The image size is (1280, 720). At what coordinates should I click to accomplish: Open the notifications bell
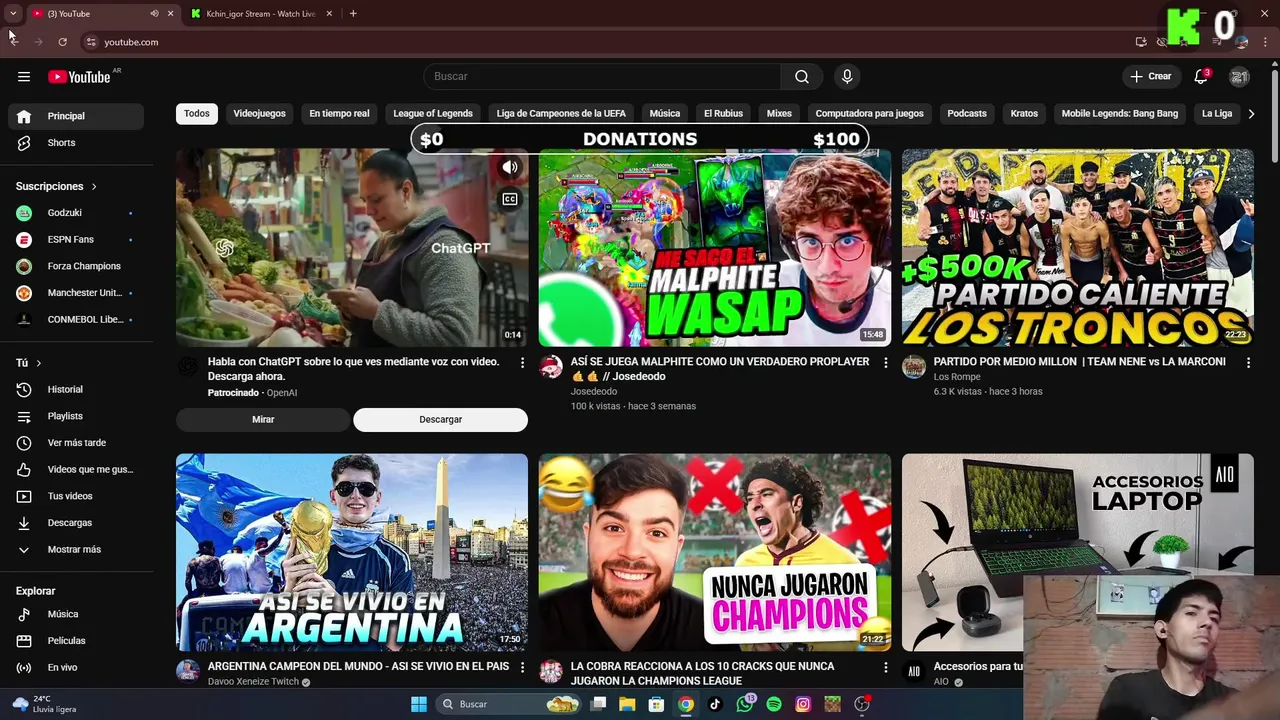tap(1201, 77)
